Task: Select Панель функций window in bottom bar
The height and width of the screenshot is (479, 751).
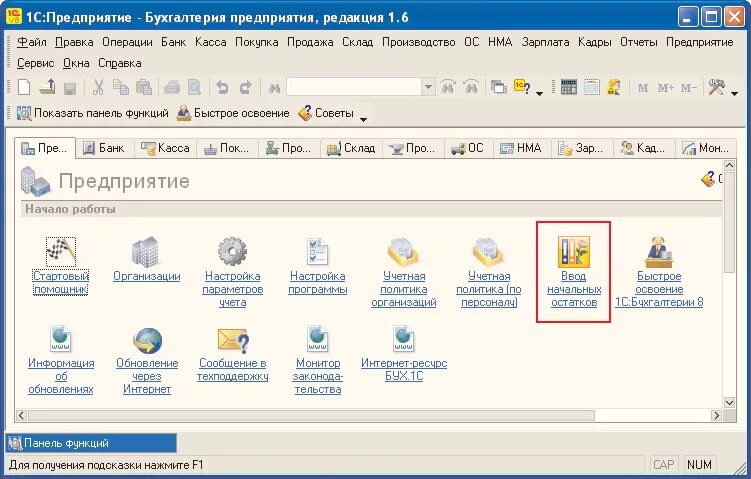Action: (91, 443)
